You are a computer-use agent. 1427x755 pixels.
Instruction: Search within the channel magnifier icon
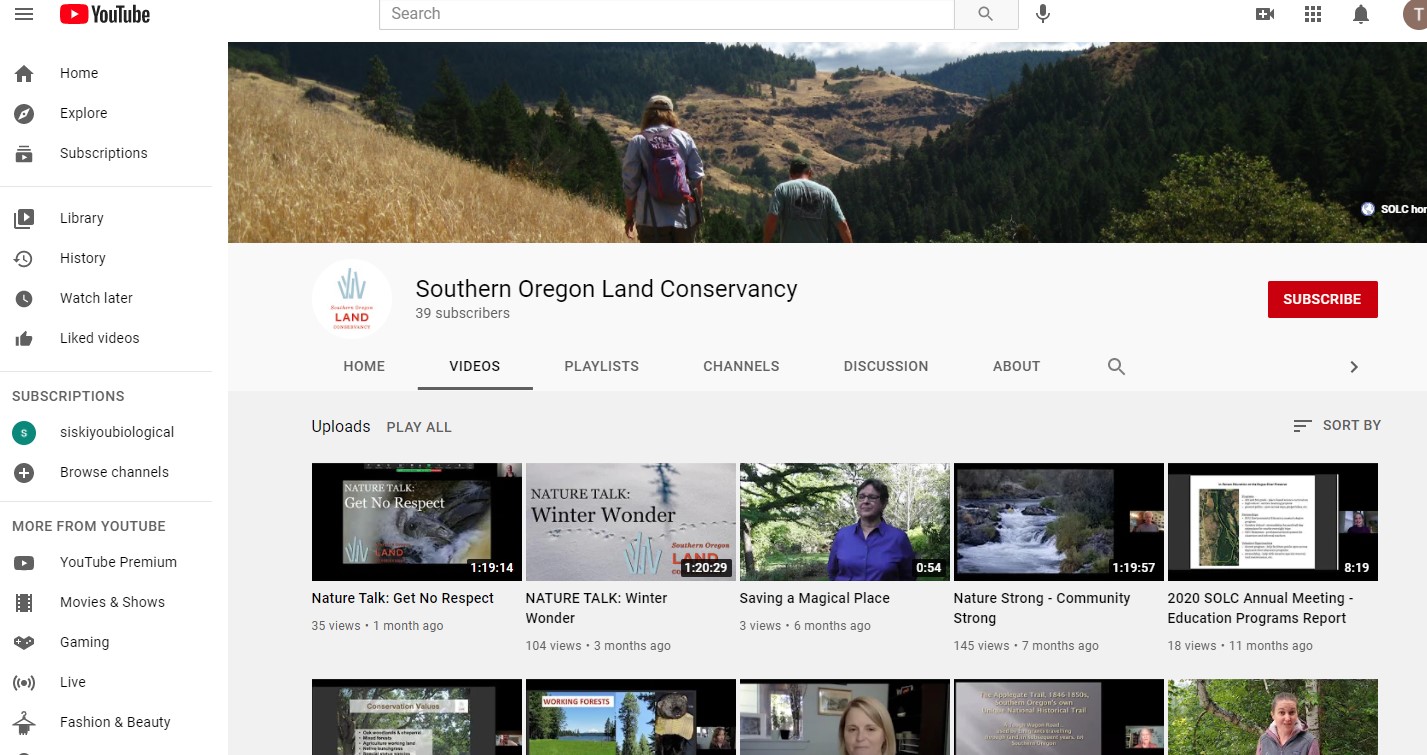[x=1117, y=366]
